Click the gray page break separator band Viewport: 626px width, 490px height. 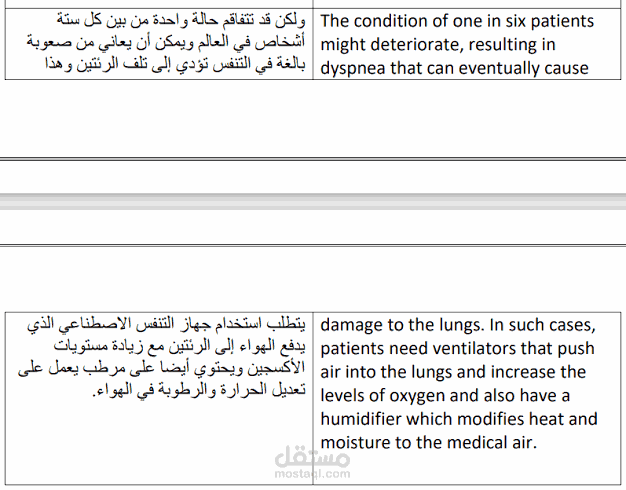313,201
